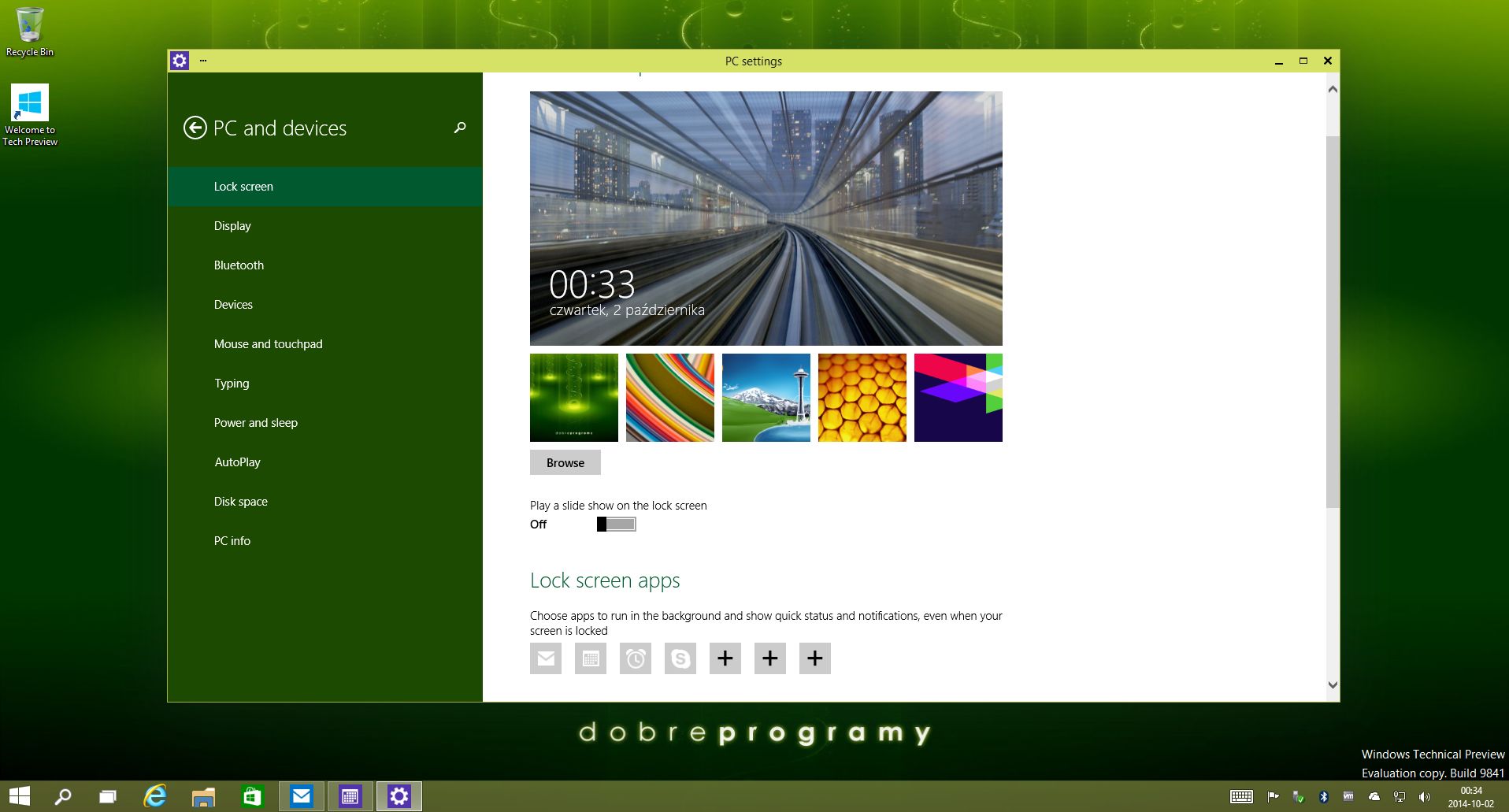Open the taskbar clock showing 00:34
Image resolution: width=1509 pixels, height=812 pixels.
click(x=1471, y=797)
